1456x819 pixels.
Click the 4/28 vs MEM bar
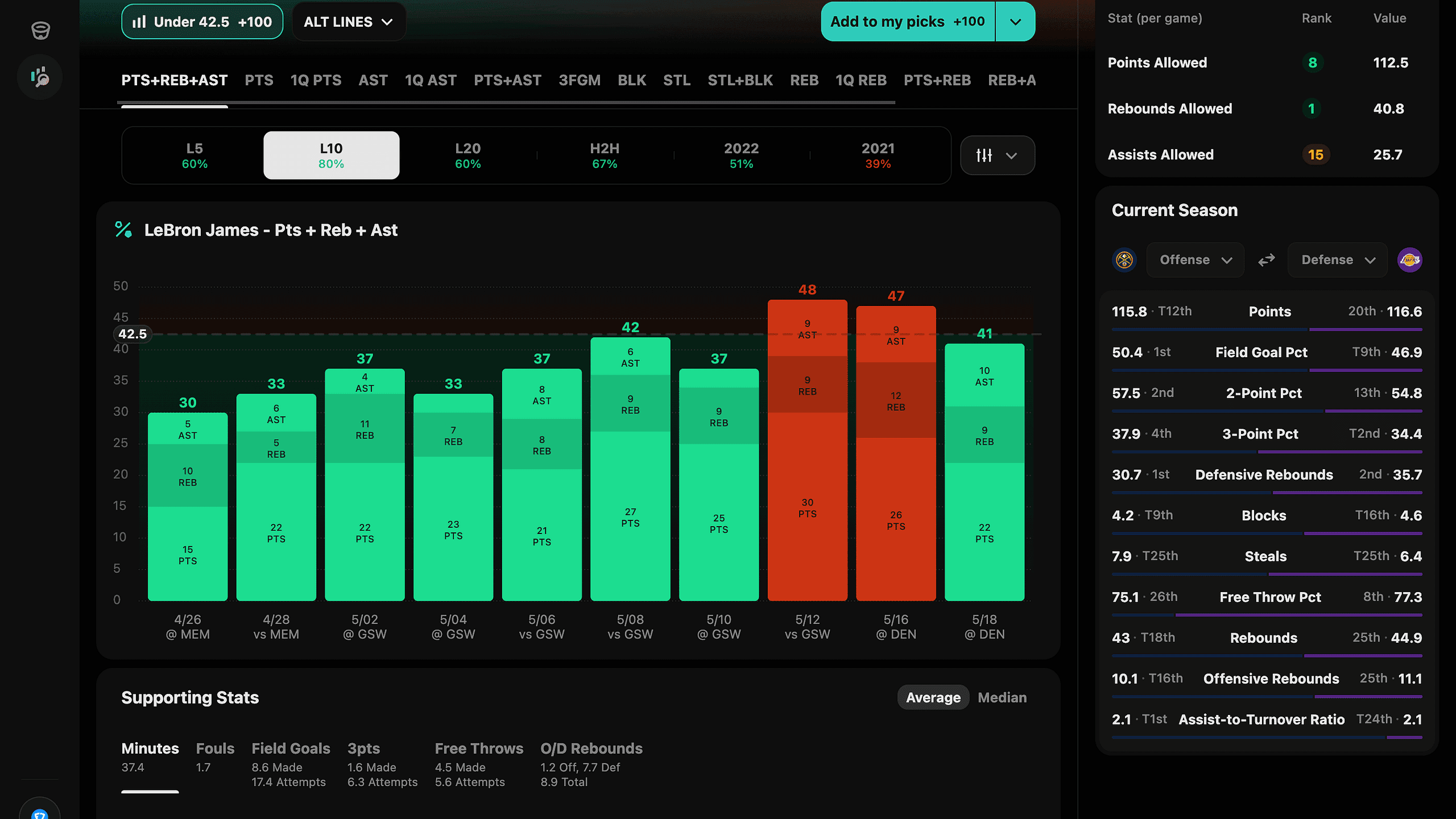276,497
